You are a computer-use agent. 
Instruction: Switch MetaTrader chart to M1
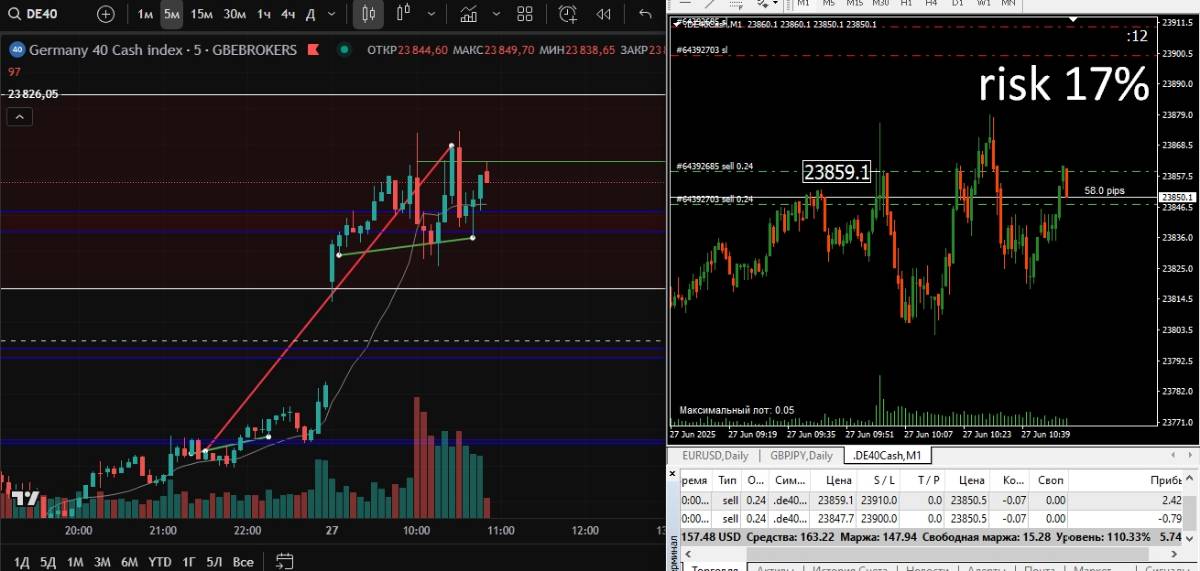803,4
